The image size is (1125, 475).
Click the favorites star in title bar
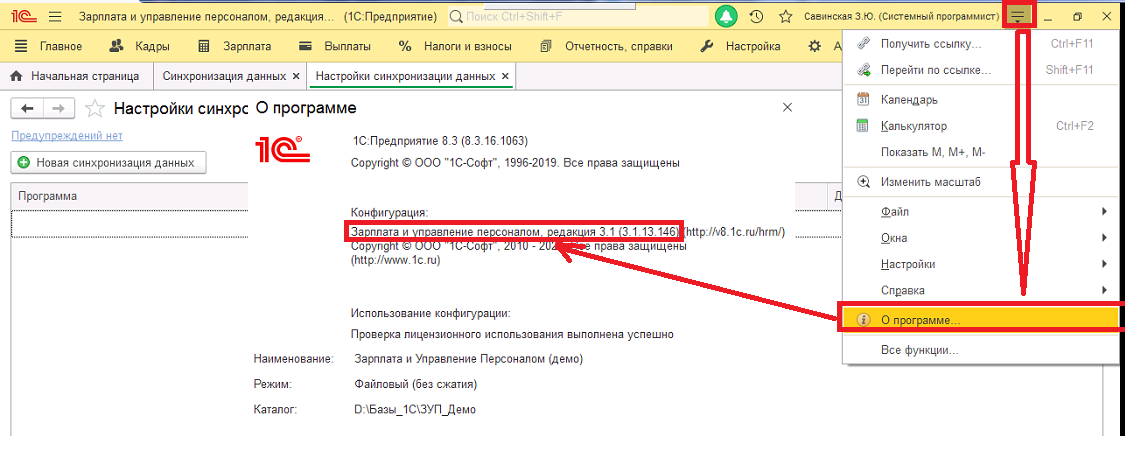(786, 16)
